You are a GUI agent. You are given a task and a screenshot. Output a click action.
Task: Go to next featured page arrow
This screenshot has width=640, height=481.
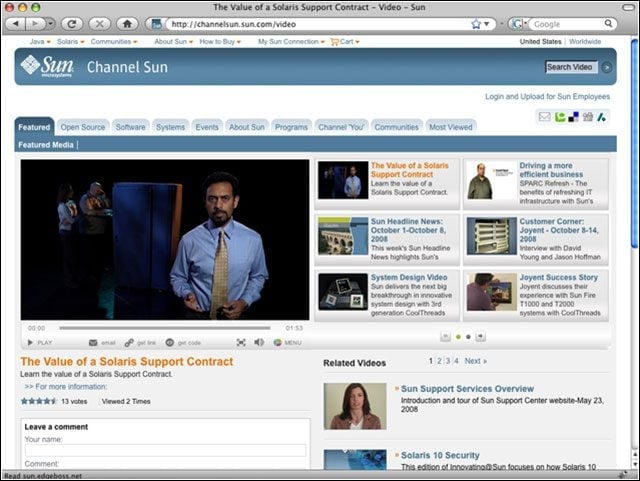tap(480, 336)
